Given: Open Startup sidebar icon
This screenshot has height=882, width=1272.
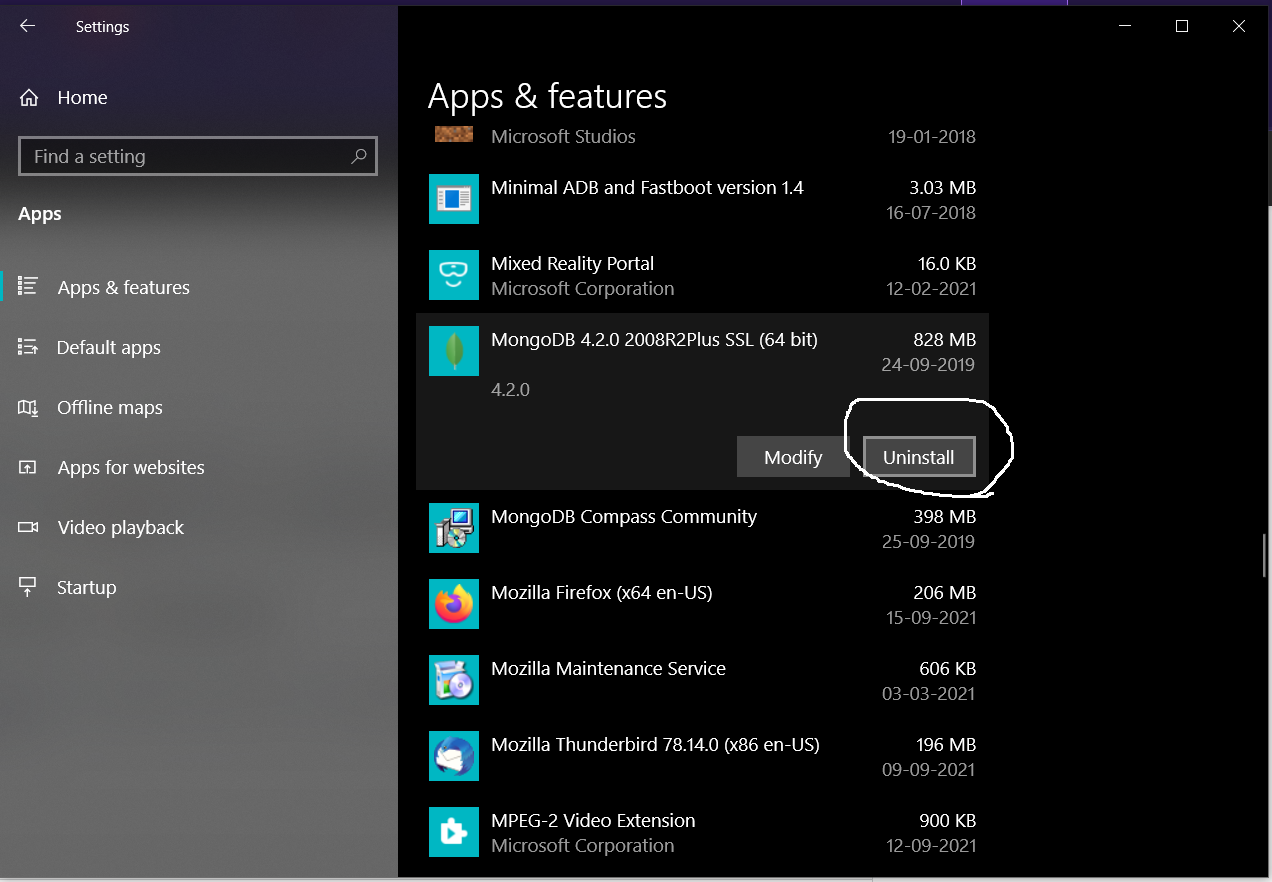Looking at the screenshot, I should pos(28,587).
